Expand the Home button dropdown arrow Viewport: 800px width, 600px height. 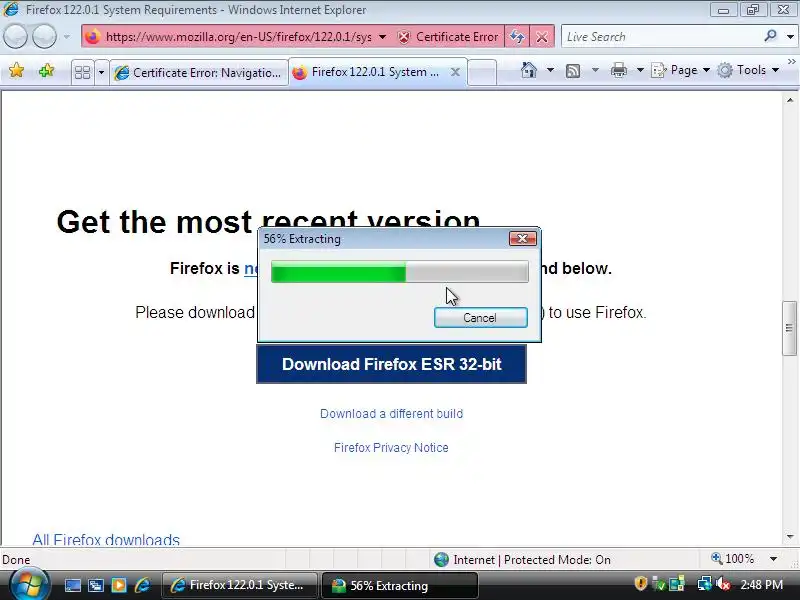click(x=550, y=70)
